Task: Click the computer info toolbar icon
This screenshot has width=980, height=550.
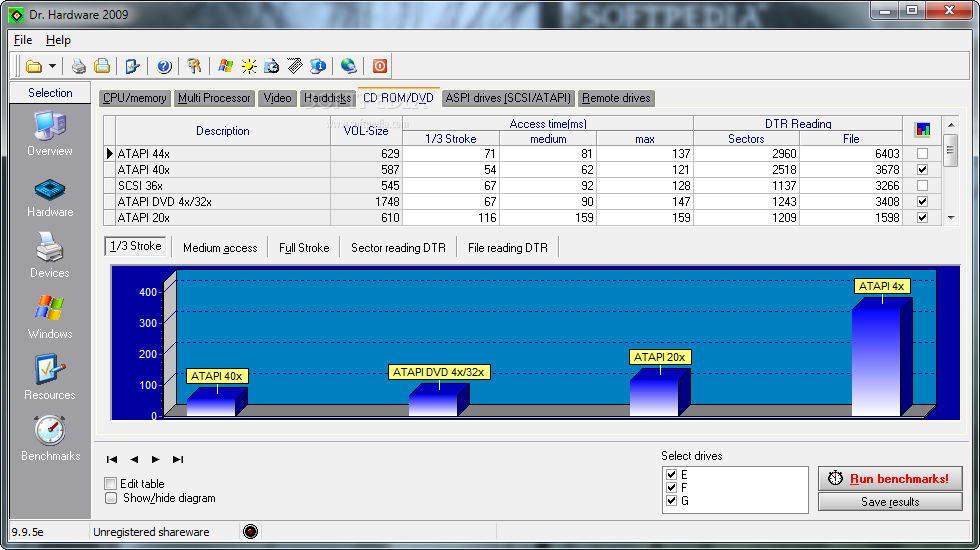Action: click(318, 66)
